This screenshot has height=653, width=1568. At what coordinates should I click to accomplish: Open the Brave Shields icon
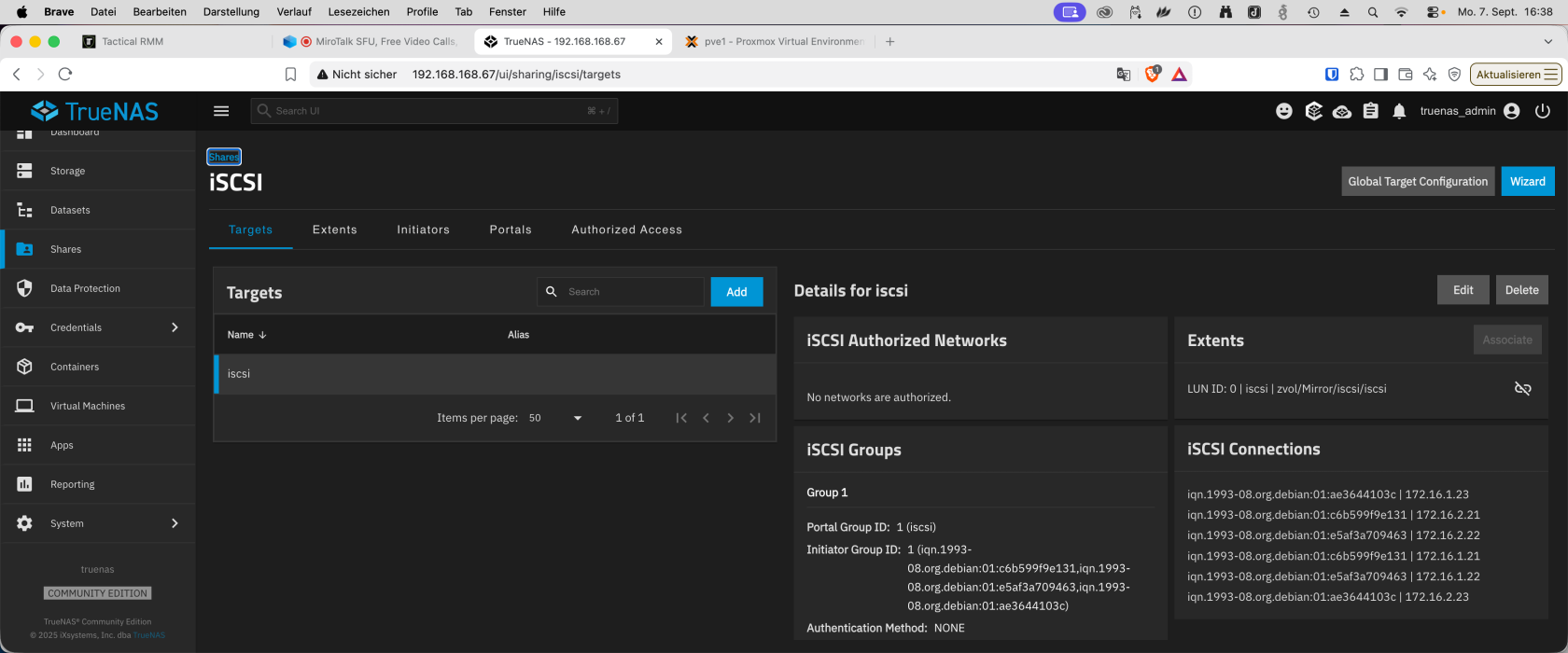click(1152, 74)
